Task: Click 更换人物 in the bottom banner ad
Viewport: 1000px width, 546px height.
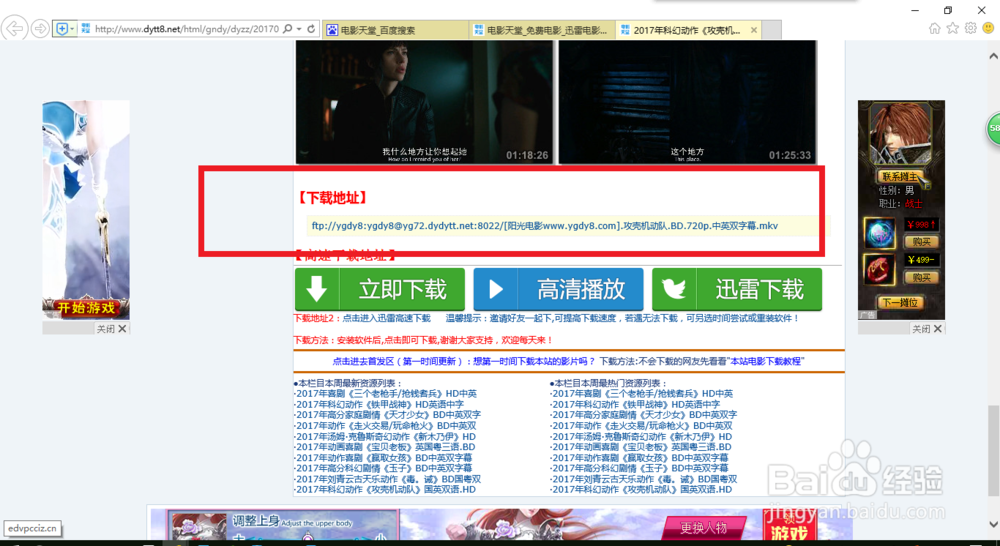Action: click(704, 528)
